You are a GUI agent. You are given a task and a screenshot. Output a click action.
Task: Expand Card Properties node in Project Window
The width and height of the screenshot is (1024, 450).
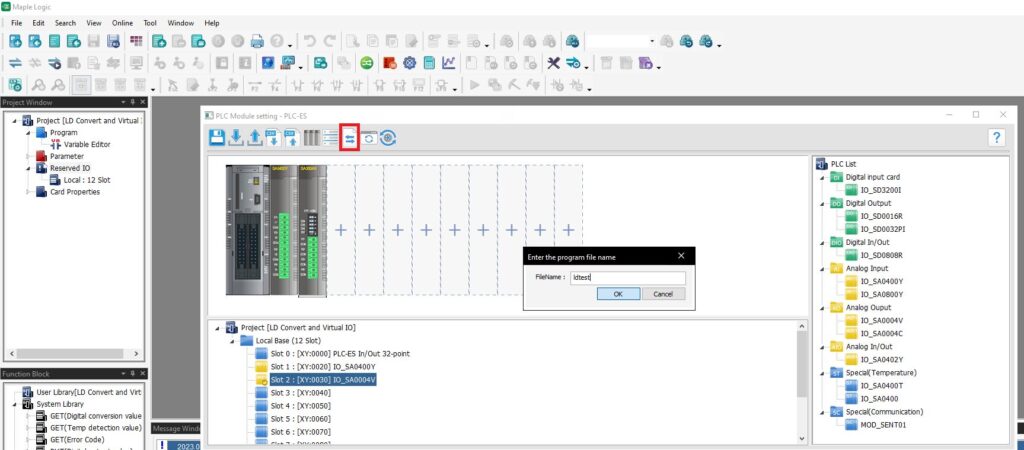(27, 192)
